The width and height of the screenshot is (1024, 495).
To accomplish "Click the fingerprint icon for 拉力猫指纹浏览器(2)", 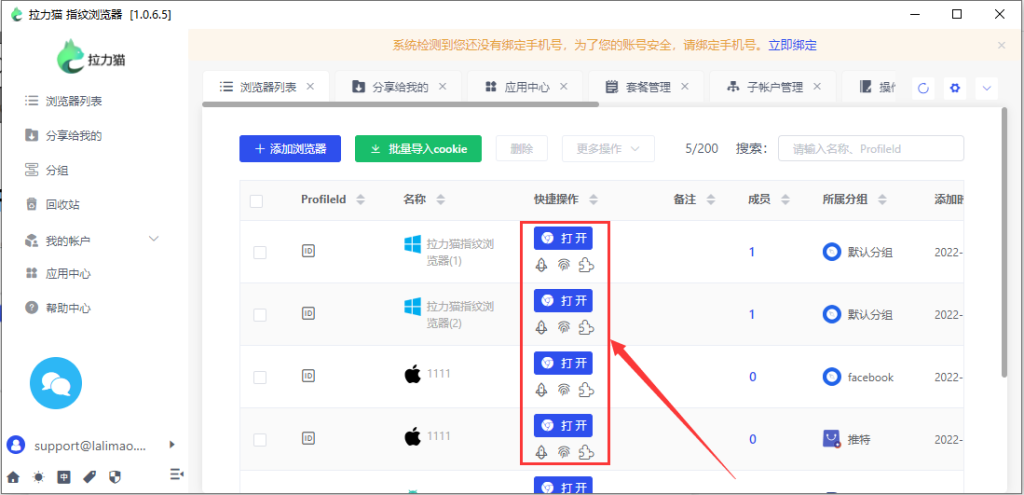I will coord(564,327).
